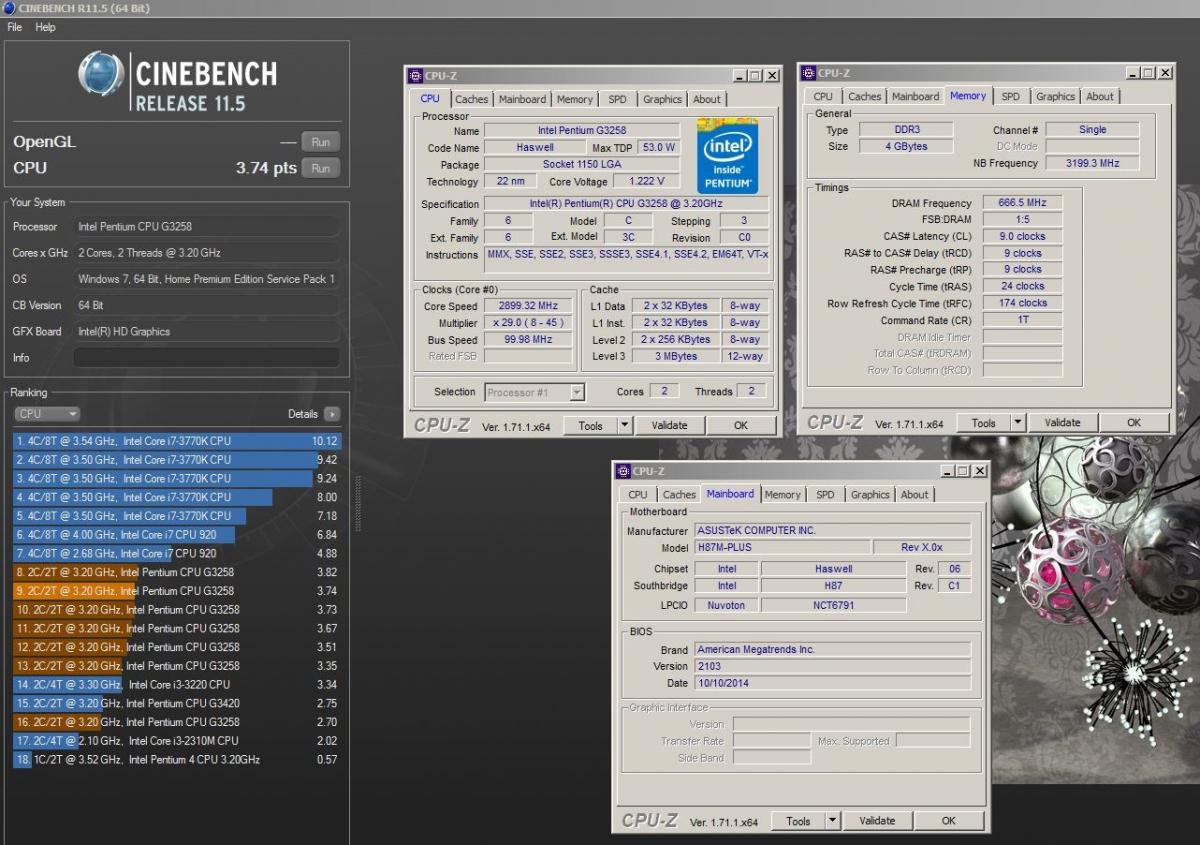The width and height of the screenshot is (1200, 845).
Task: Open Memory tab in CPU window
Action: coord(575,99)
